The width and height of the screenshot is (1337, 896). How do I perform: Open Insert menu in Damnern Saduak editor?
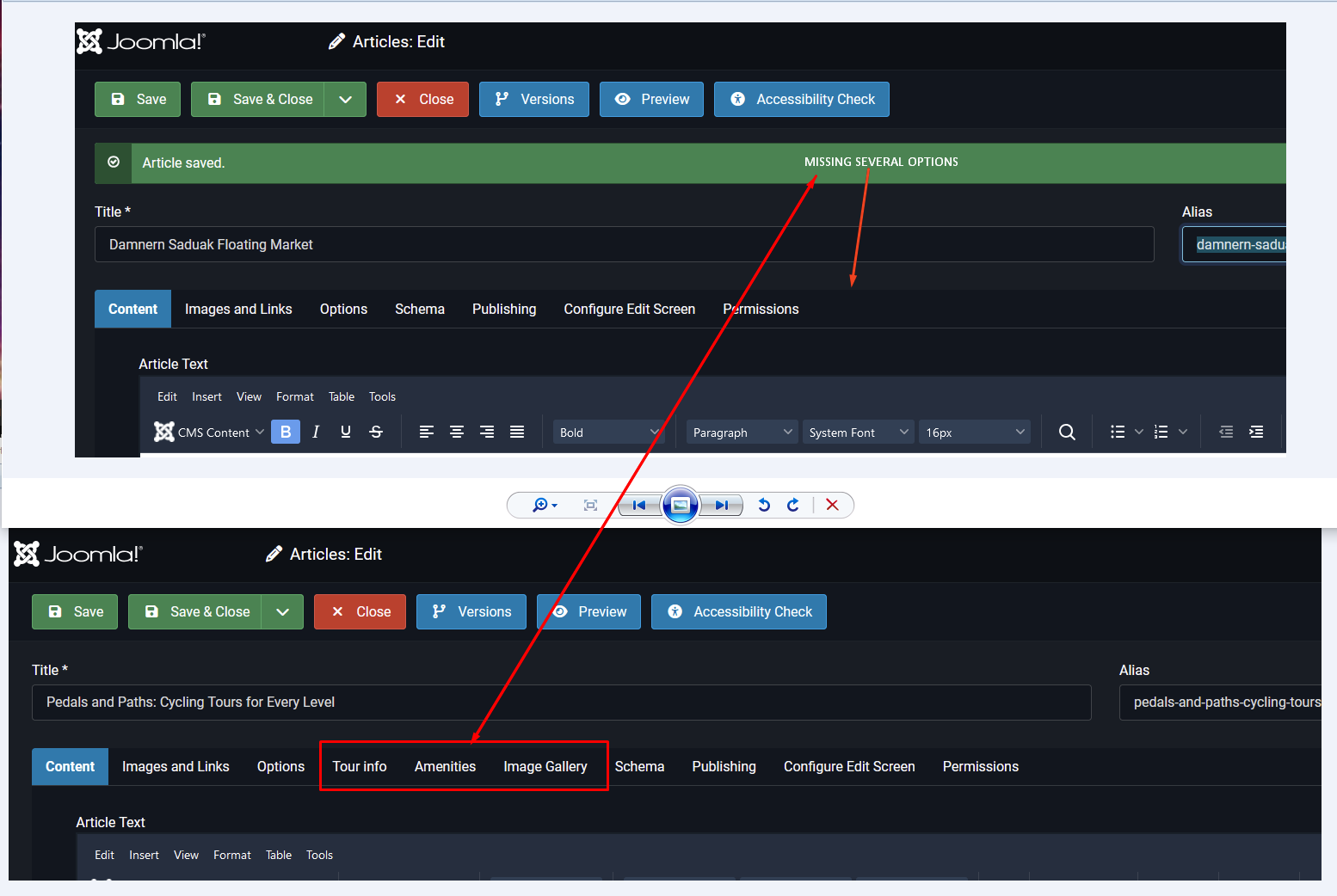(x=206, y=396)
